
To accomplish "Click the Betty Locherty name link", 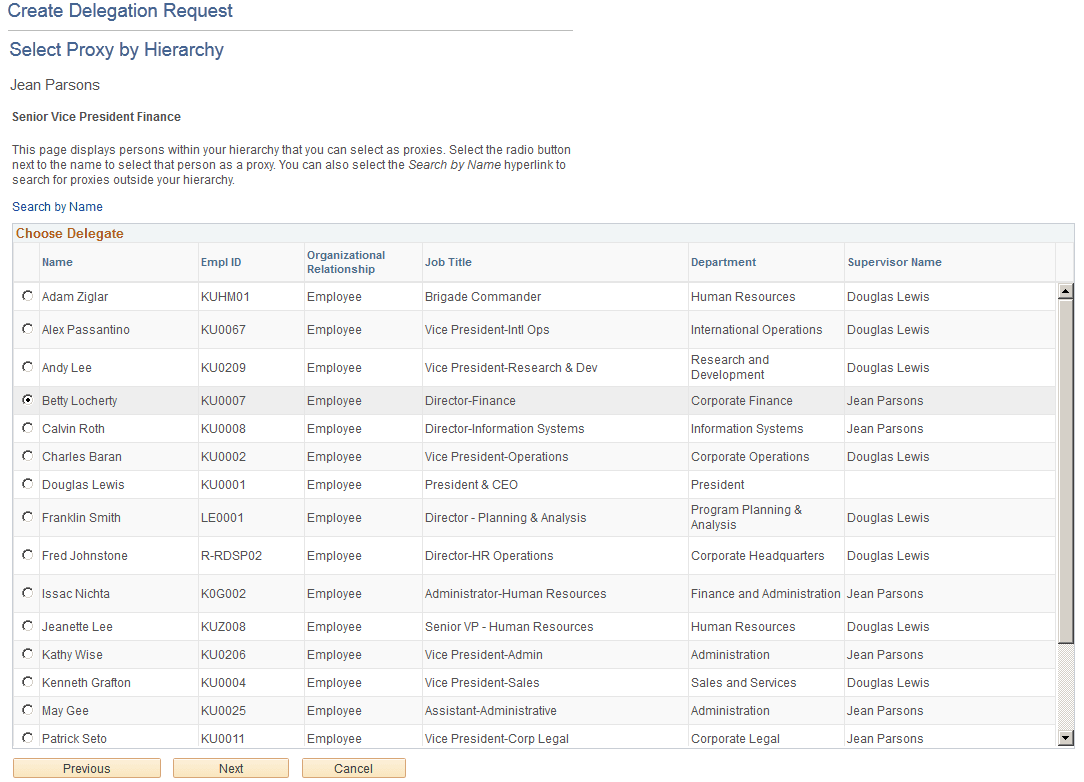I will [79, 400].
